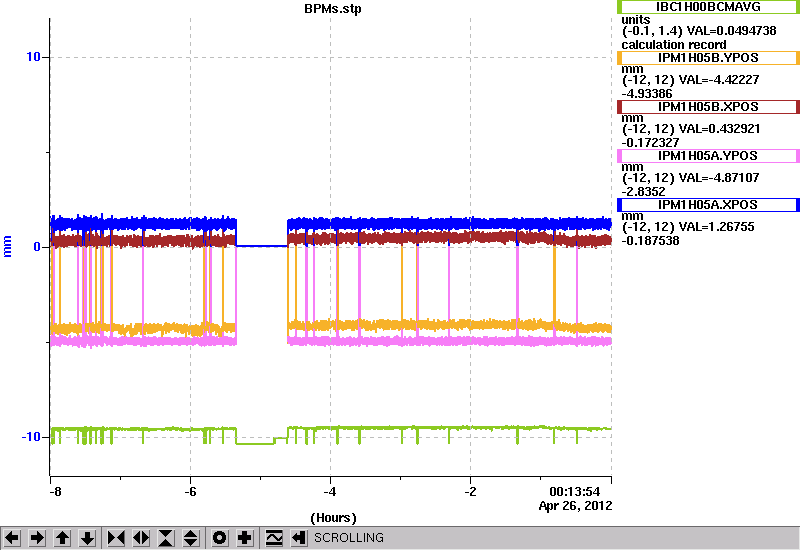
Task: Click the -4 x-axis tick label
Action: click(x=330, y=492)
